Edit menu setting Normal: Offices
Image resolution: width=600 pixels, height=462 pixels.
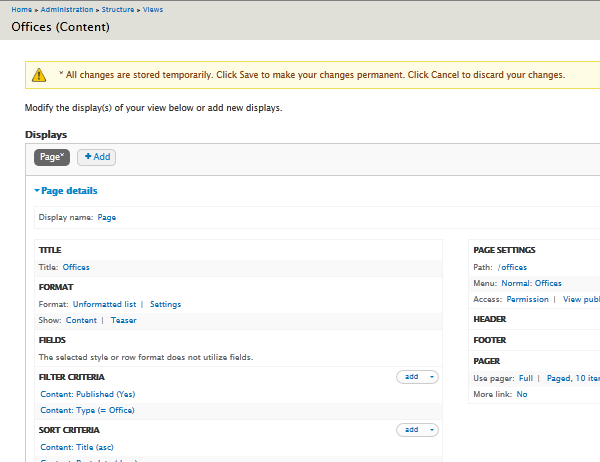[x=532, y=283]
